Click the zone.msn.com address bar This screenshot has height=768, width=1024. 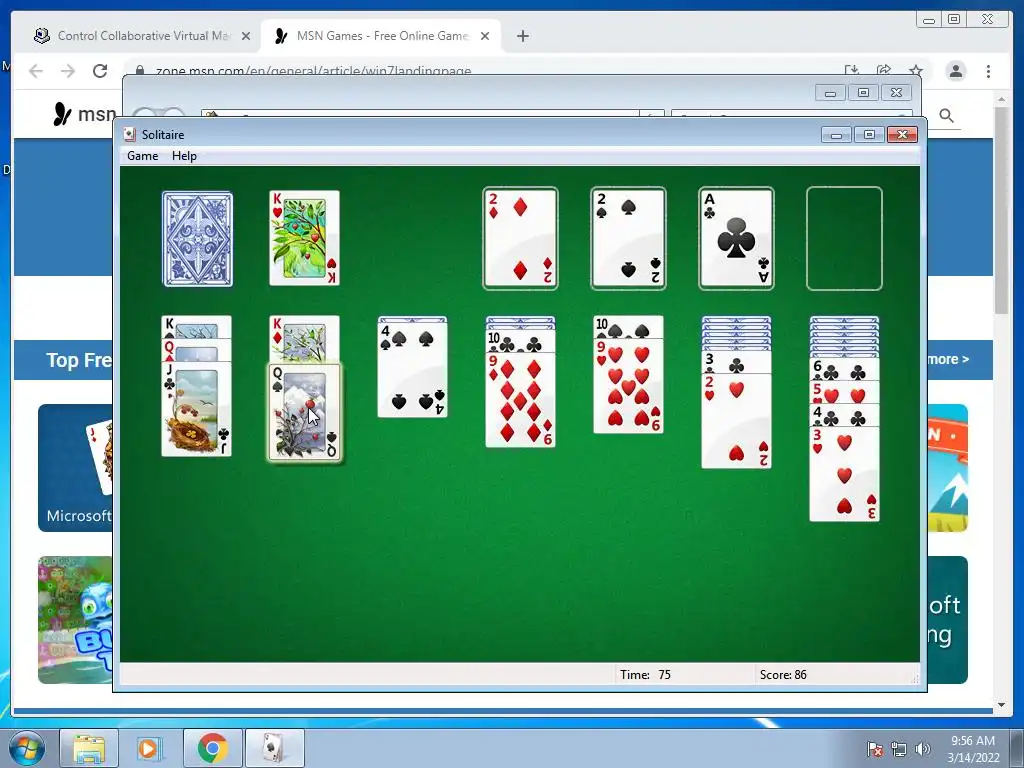tap(313, 71)
